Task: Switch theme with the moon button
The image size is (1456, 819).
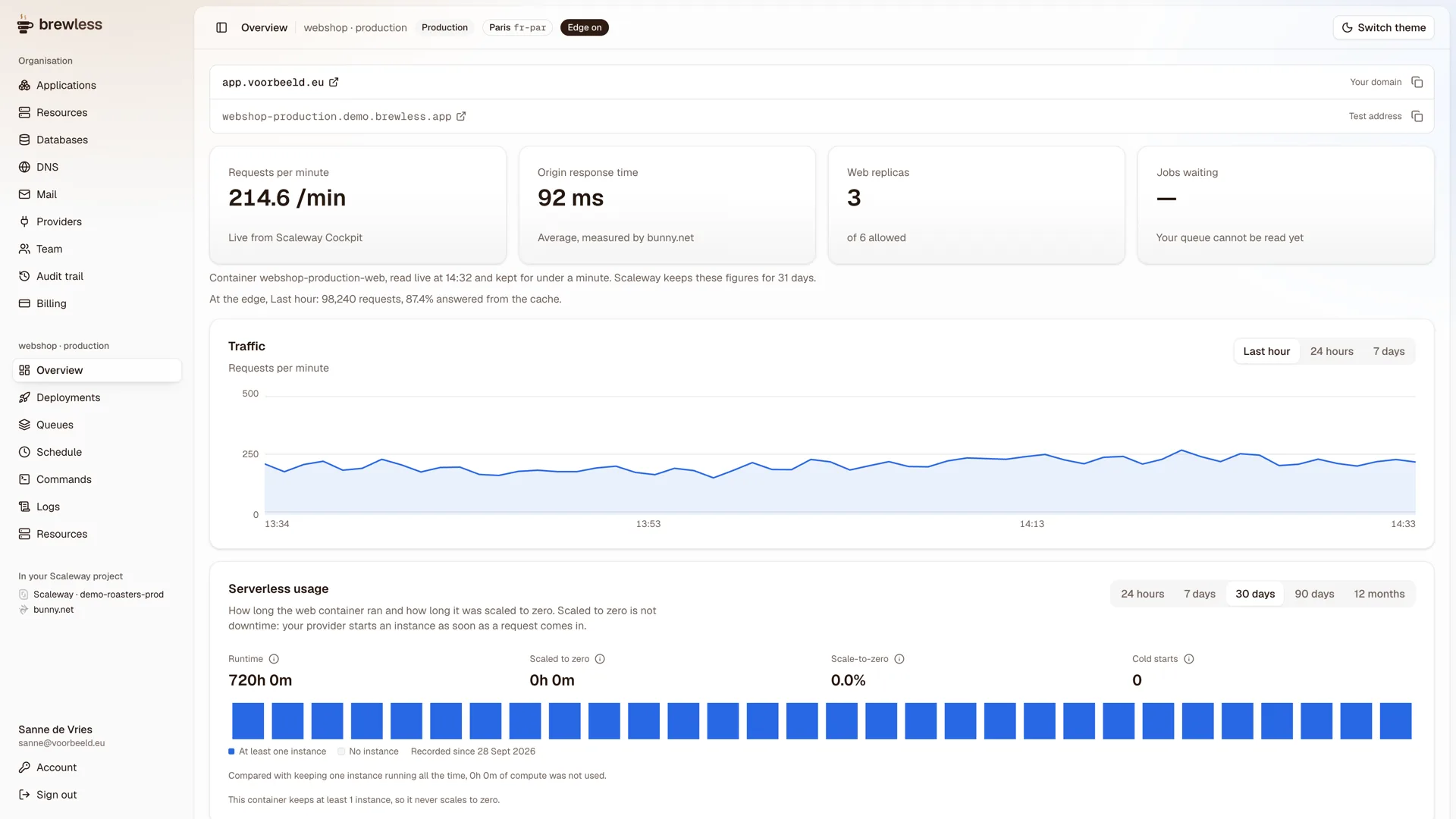Action: pyautogui.click(x=1383, y=27)
